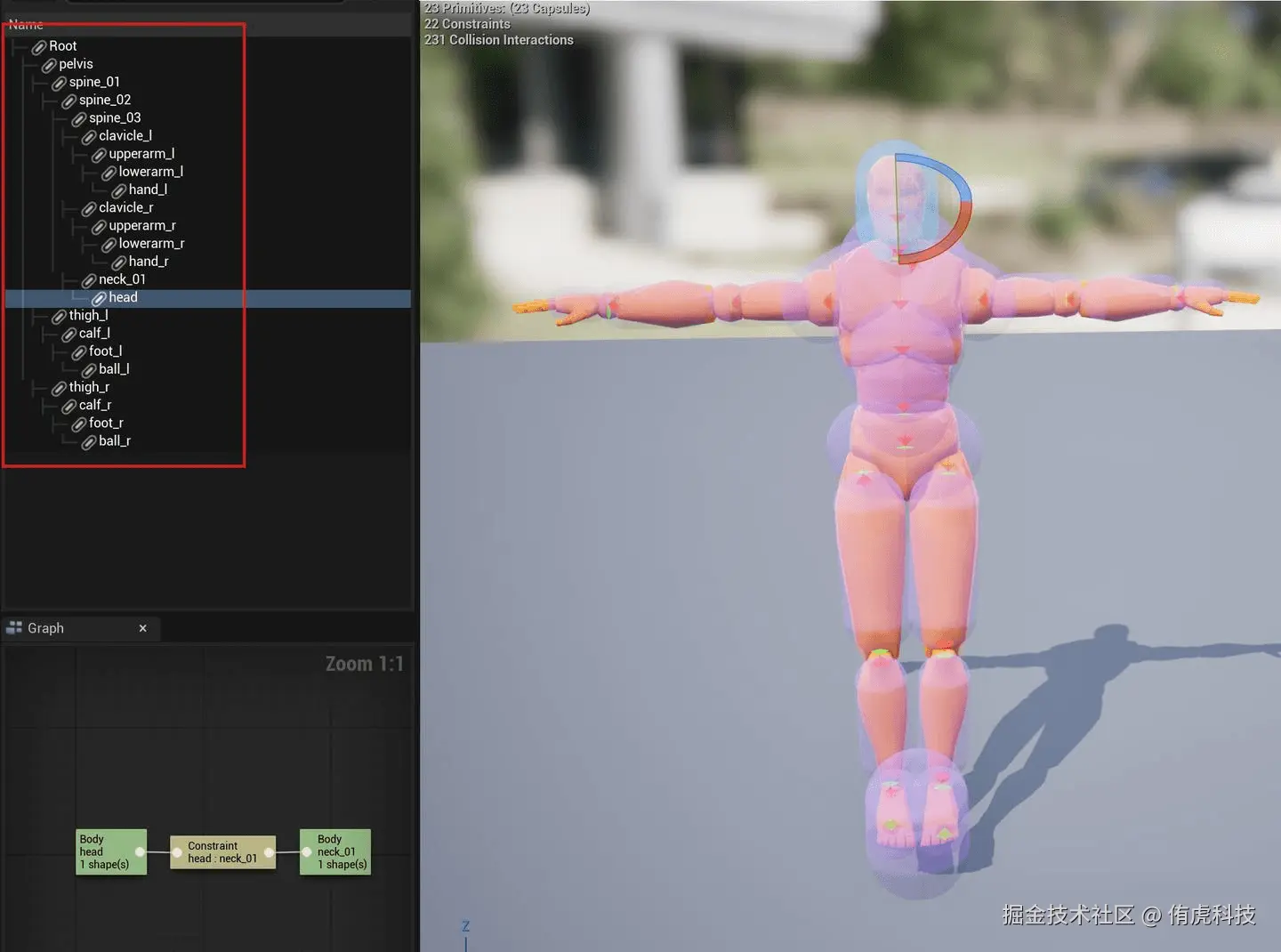This screenshot has width=1281, height=952.
Task: Select upperarm_r in the skeleton tree
Action: click(142, 226)
